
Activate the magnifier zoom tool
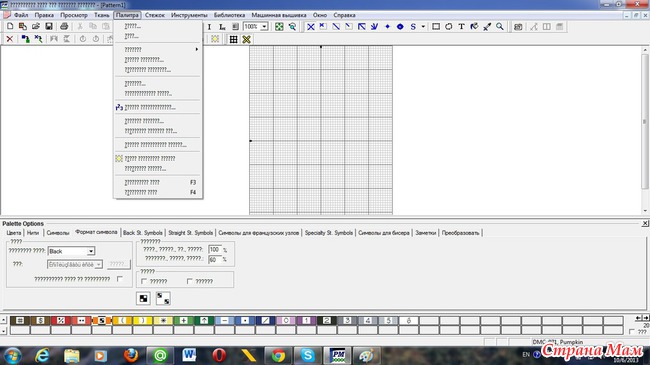click(500, 27)
